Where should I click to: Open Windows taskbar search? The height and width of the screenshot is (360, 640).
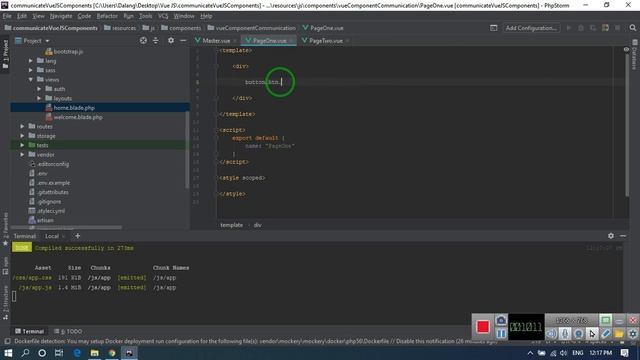point(25,353)
